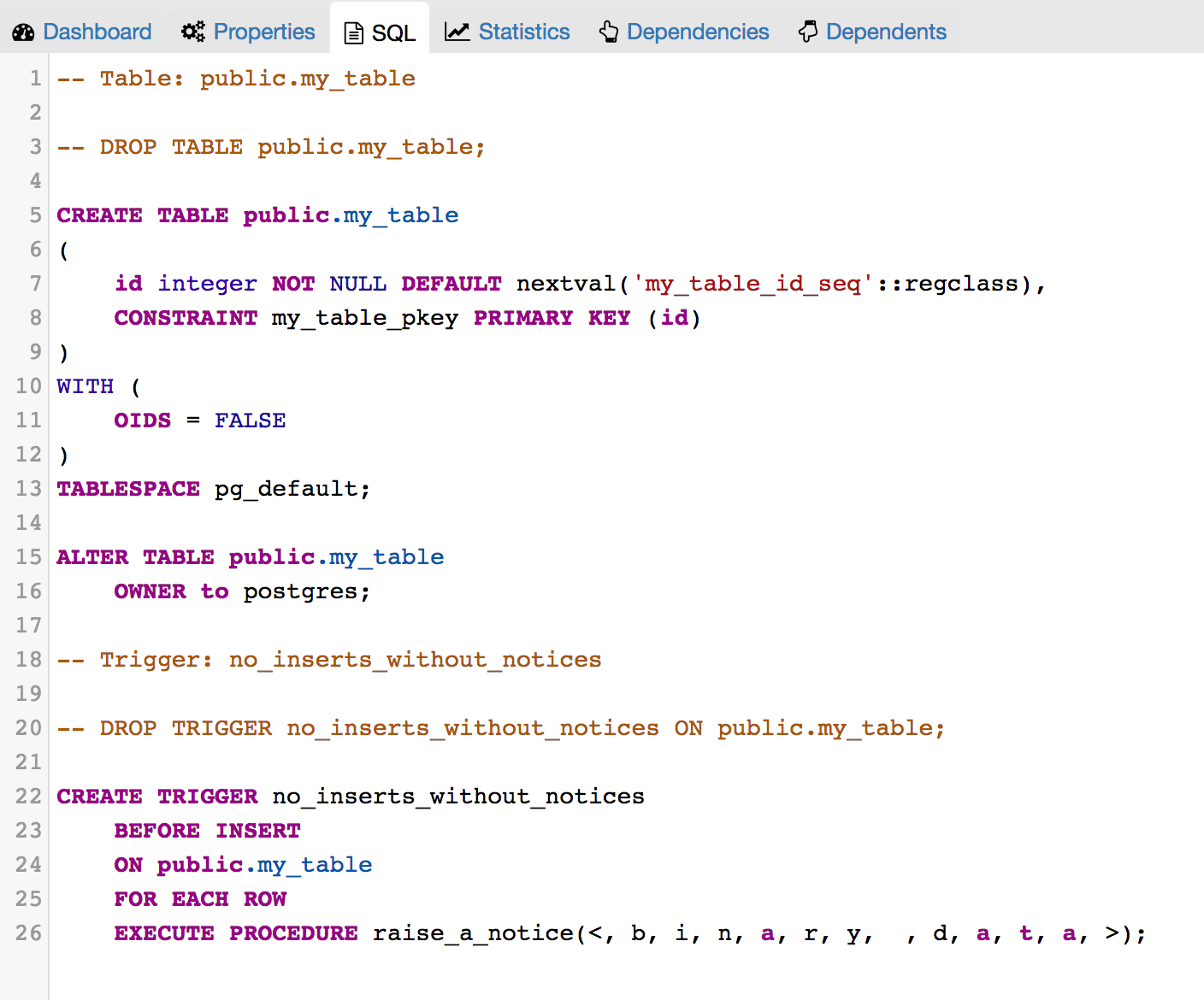1204x1000 pixels.
Task: Click the Dashboard tab gauge icon
Action: 24,32
